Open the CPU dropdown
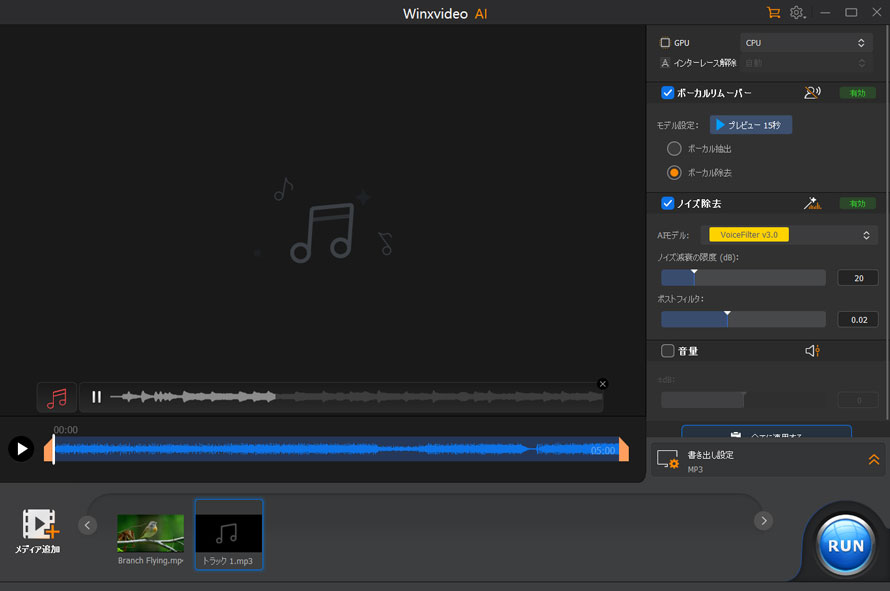Screen dimensions: 890x591 coord(808,43)
